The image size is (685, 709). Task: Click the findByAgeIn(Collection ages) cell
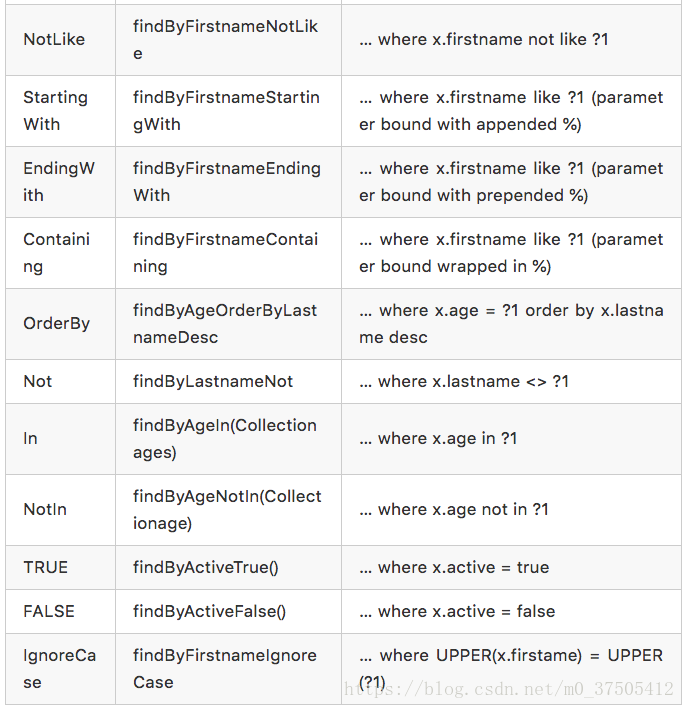[x=228, y=439]
